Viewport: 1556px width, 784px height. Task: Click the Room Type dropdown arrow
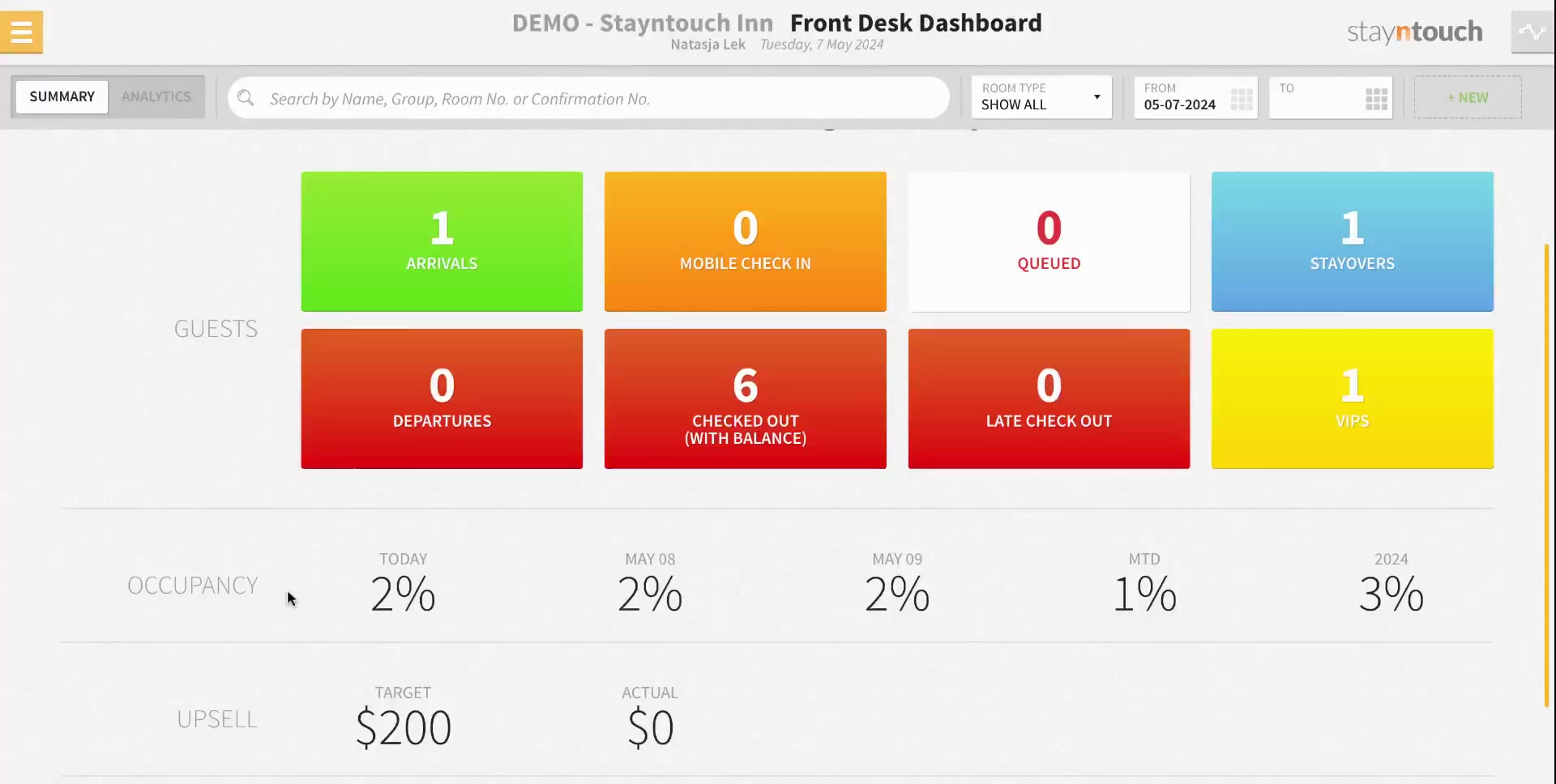pyautogui.click(x=1096, y=97)
